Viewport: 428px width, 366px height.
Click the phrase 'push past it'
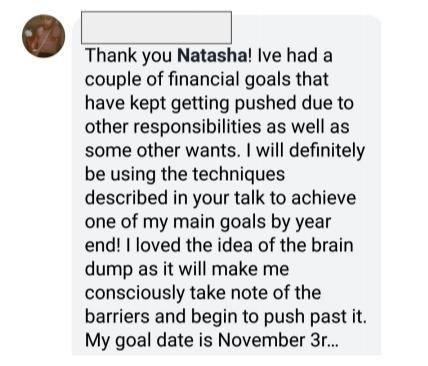tap(315, 317)
